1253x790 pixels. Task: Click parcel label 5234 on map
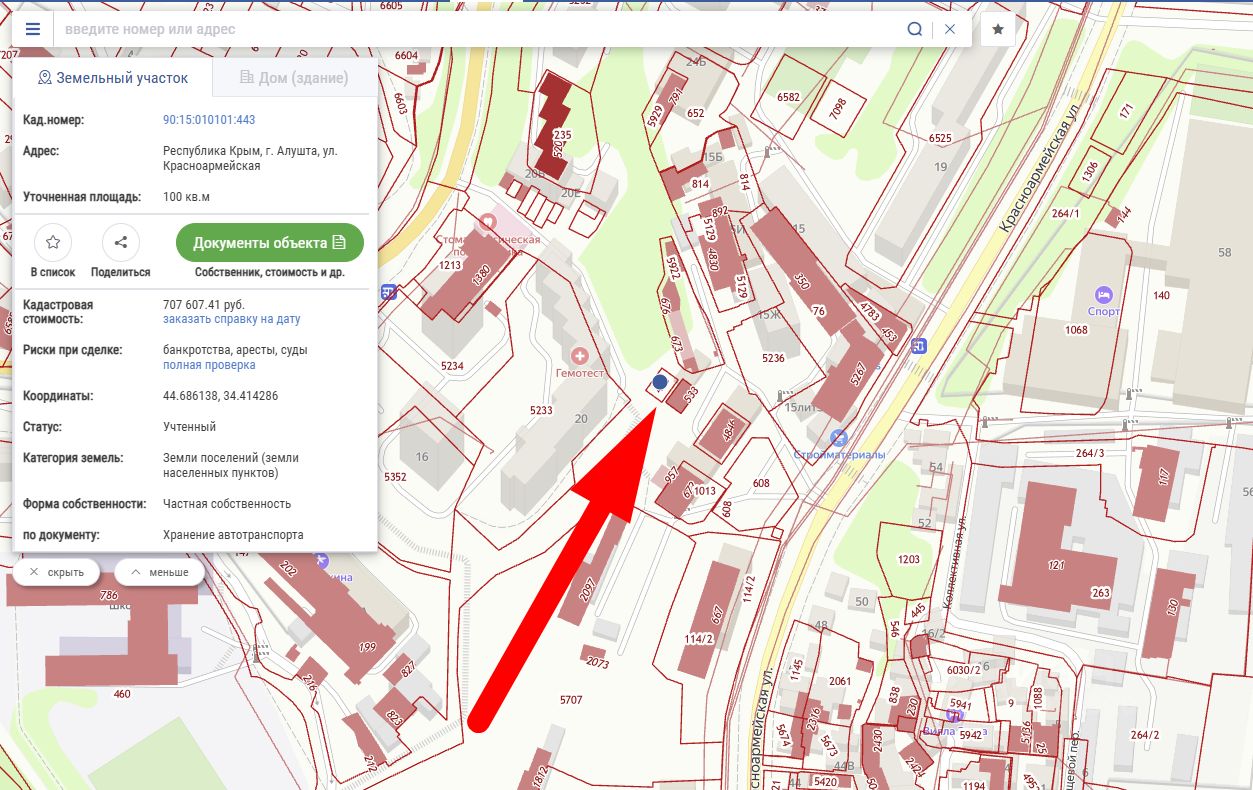452,366
